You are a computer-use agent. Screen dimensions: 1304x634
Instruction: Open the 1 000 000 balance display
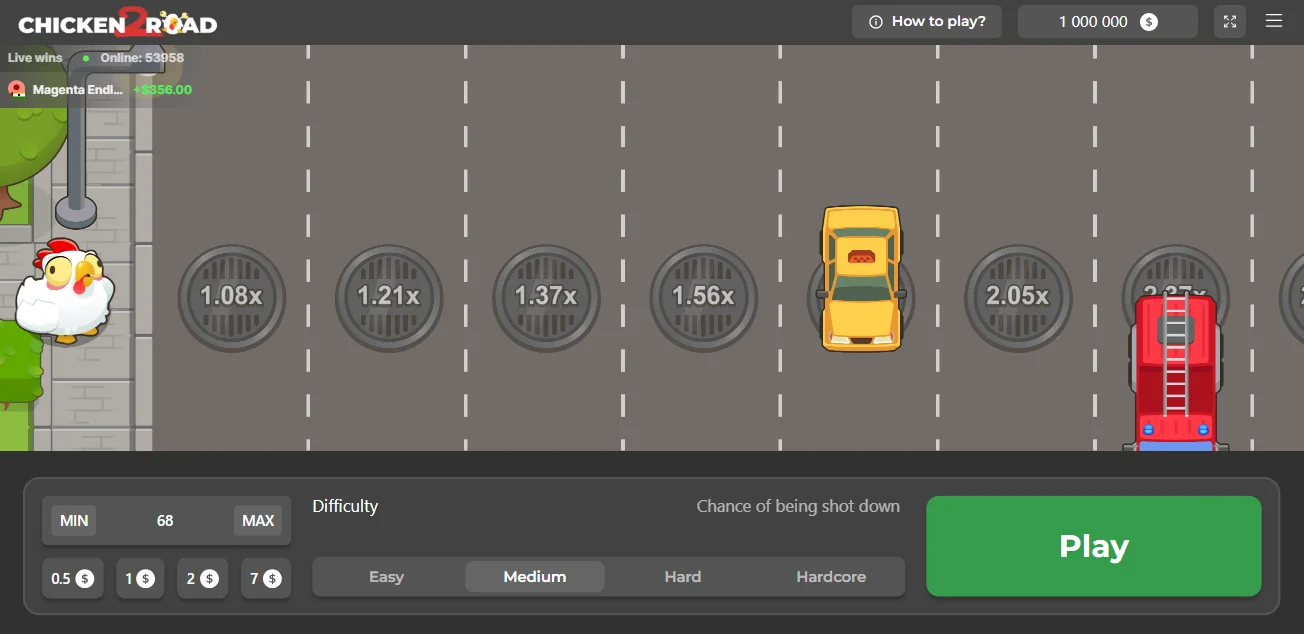[1108, 22]
